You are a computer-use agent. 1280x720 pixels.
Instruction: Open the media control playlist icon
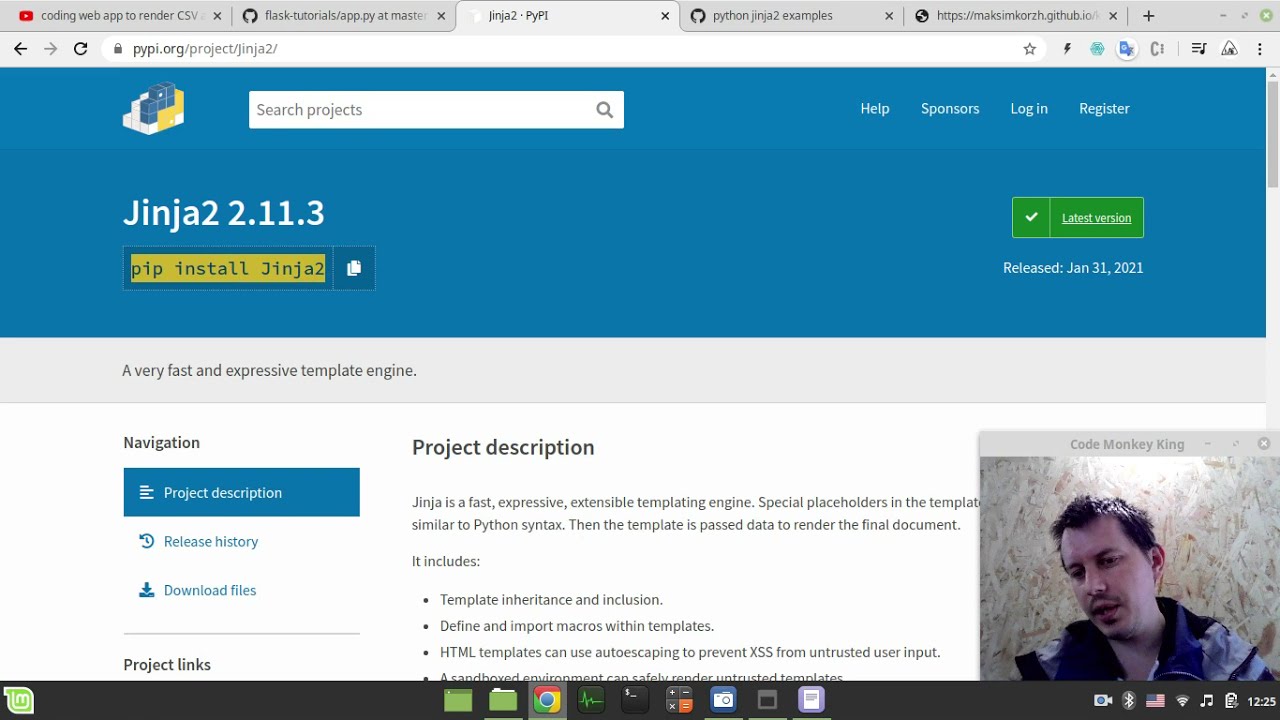(1199, 48)
